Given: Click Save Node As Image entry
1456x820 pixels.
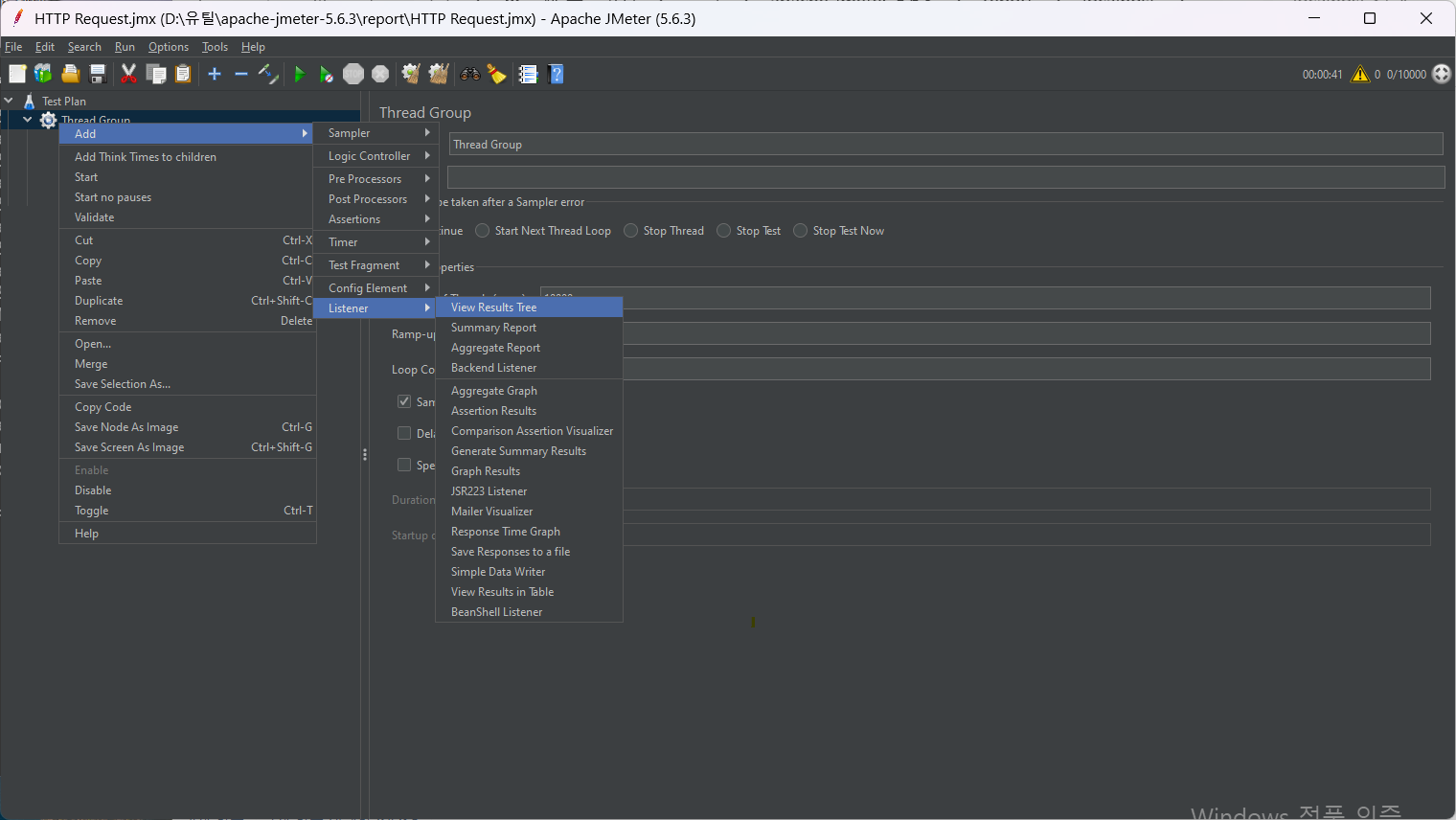Looking at the screenshot, I should (x=188, y=427).
